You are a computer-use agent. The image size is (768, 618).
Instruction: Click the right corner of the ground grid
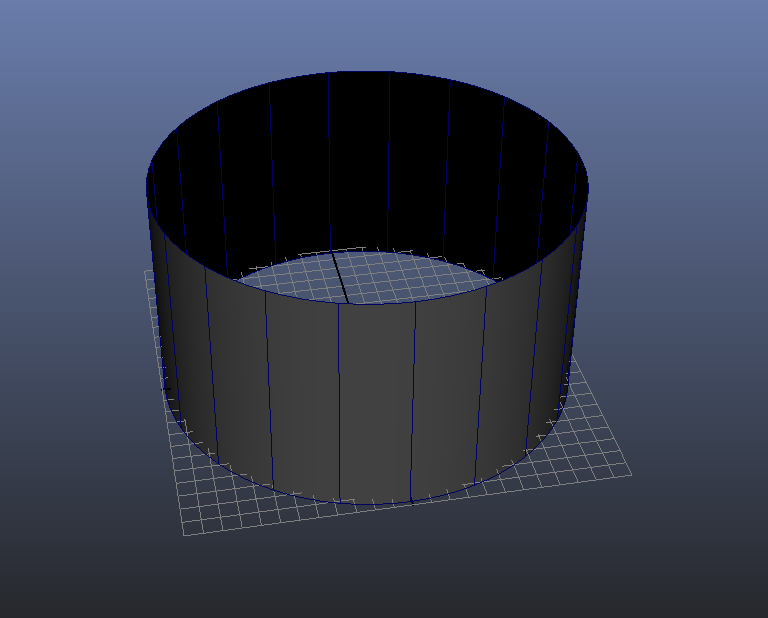[630, 470]
